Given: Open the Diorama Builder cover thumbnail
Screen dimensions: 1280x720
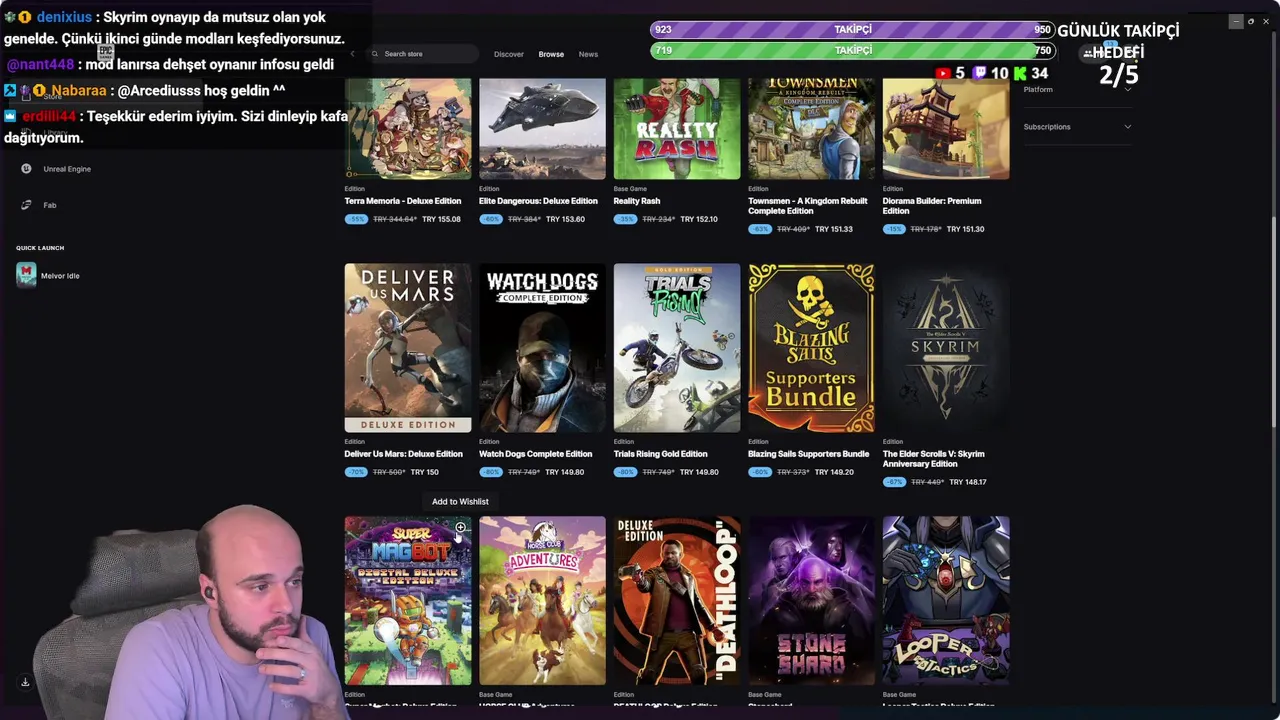Looking at the screenshot, I should pyautogui.click(x=946, y=128).
